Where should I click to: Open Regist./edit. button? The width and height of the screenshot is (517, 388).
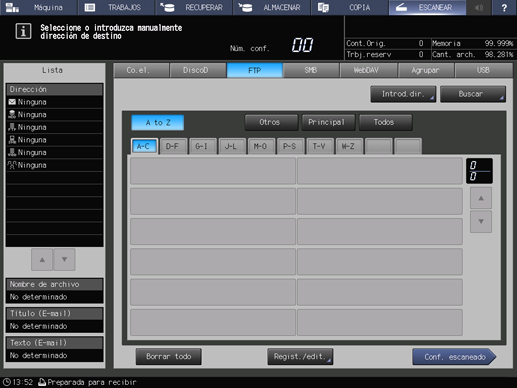point(300,357)
